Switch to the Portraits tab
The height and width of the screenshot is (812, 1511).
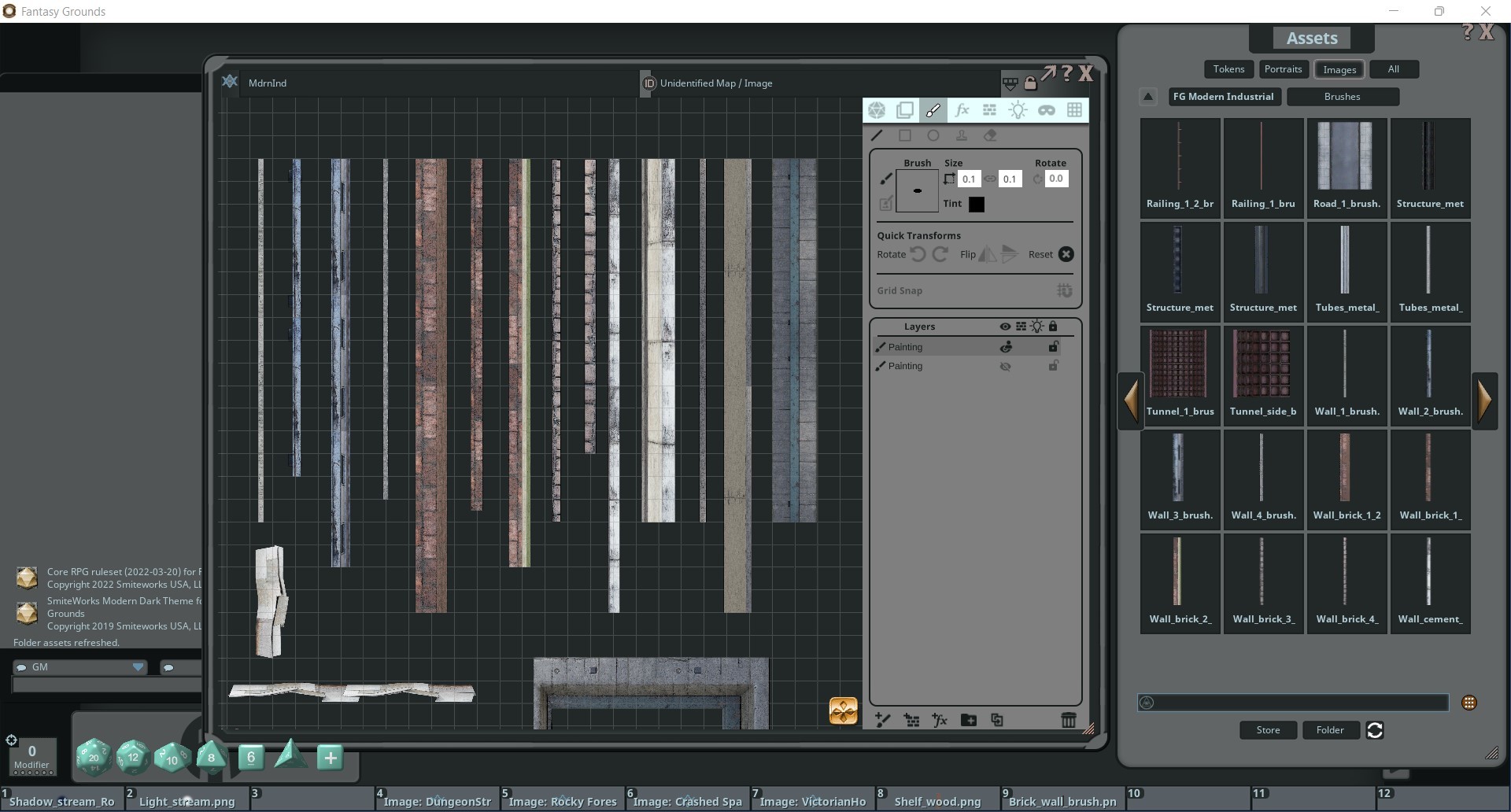point(1283,69)
